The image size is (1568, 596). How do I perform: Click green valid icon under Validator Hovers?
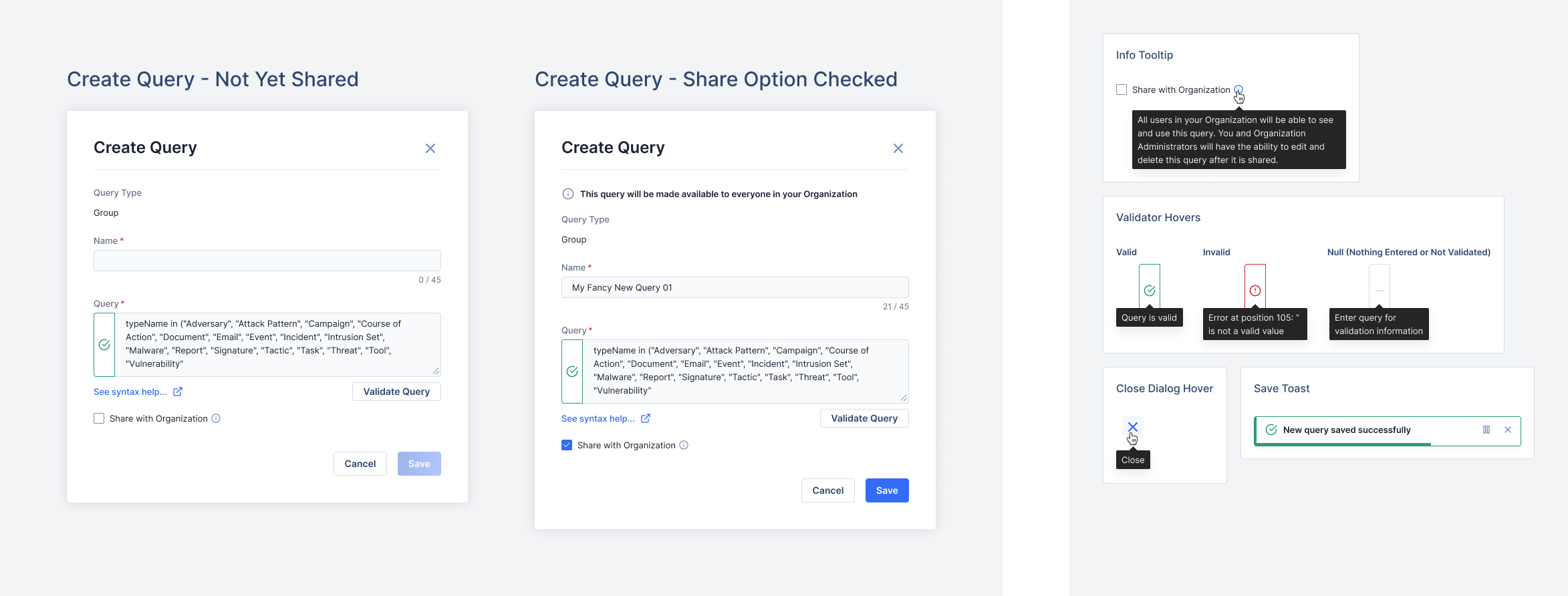click(1150, 291)
